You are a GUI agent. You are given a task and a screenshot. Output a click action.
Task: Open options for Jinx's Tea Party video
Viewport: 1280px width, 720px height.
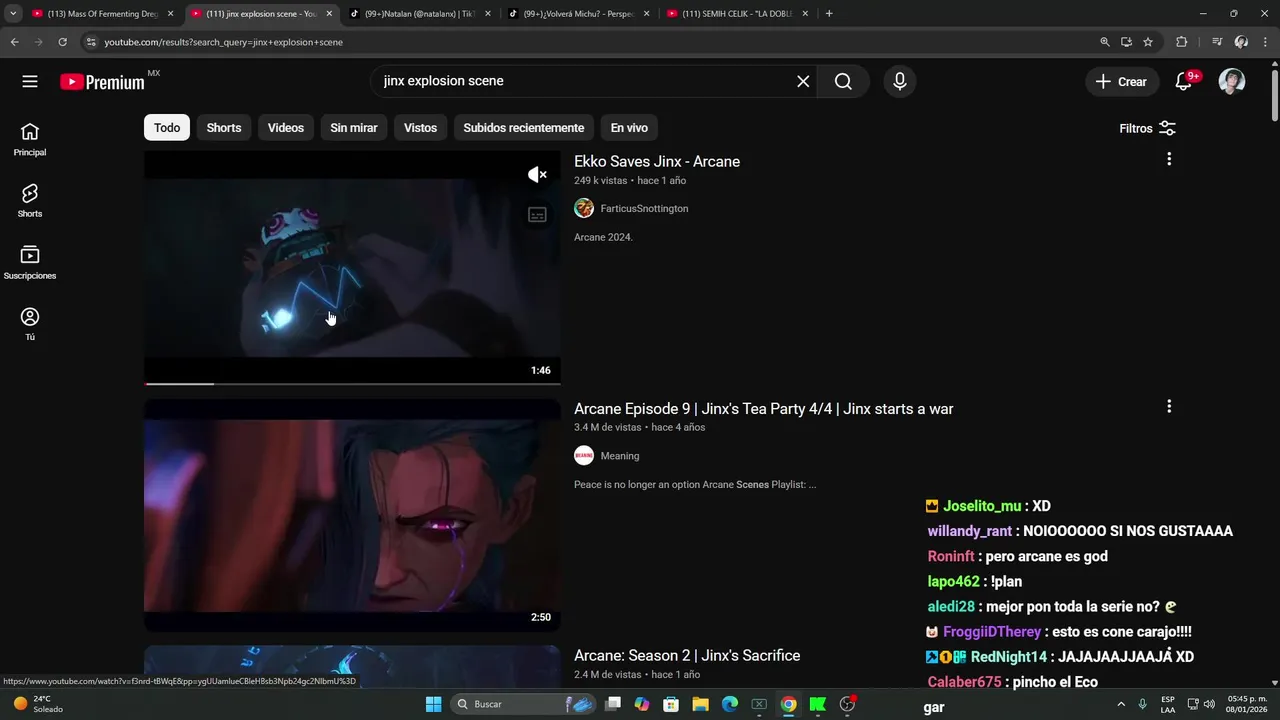pos(1169,406)
